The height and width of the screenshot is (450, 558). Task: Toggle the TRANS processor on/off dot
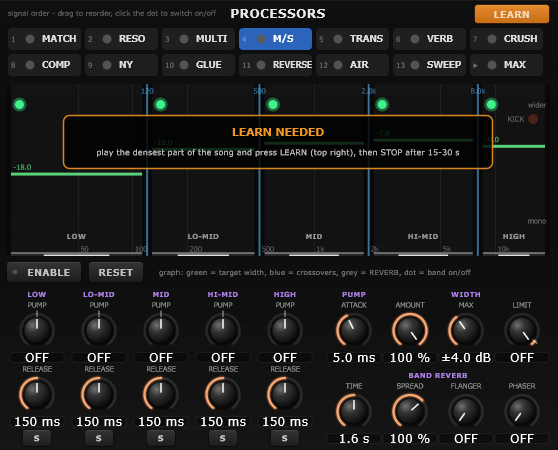click(338, 39)
